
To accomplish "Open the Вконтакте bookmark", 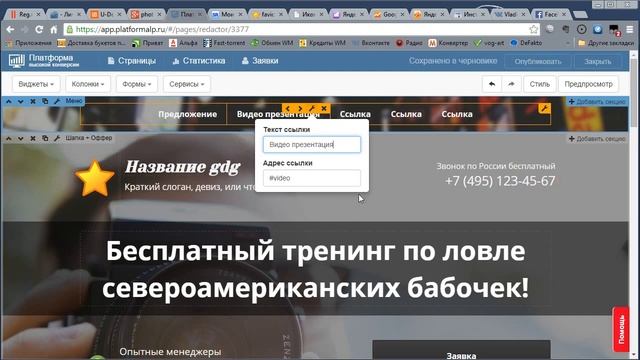I will click(x=371, y=42).
